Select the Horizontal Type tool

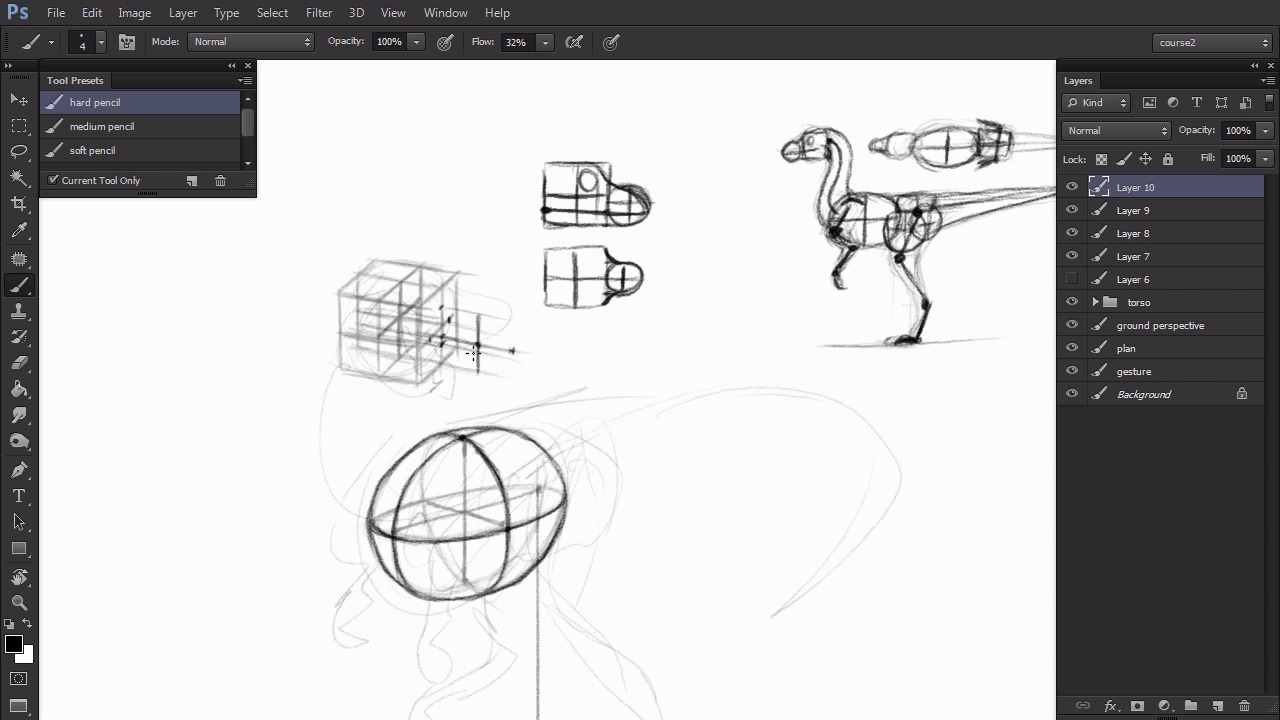19,496
